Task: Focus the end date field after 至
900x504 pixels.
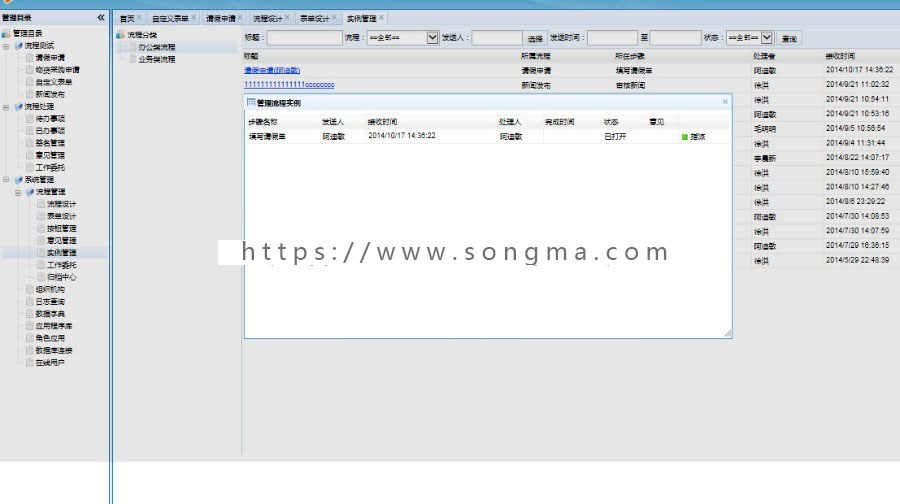Action: pyautogui.click(x=676, y=38)
